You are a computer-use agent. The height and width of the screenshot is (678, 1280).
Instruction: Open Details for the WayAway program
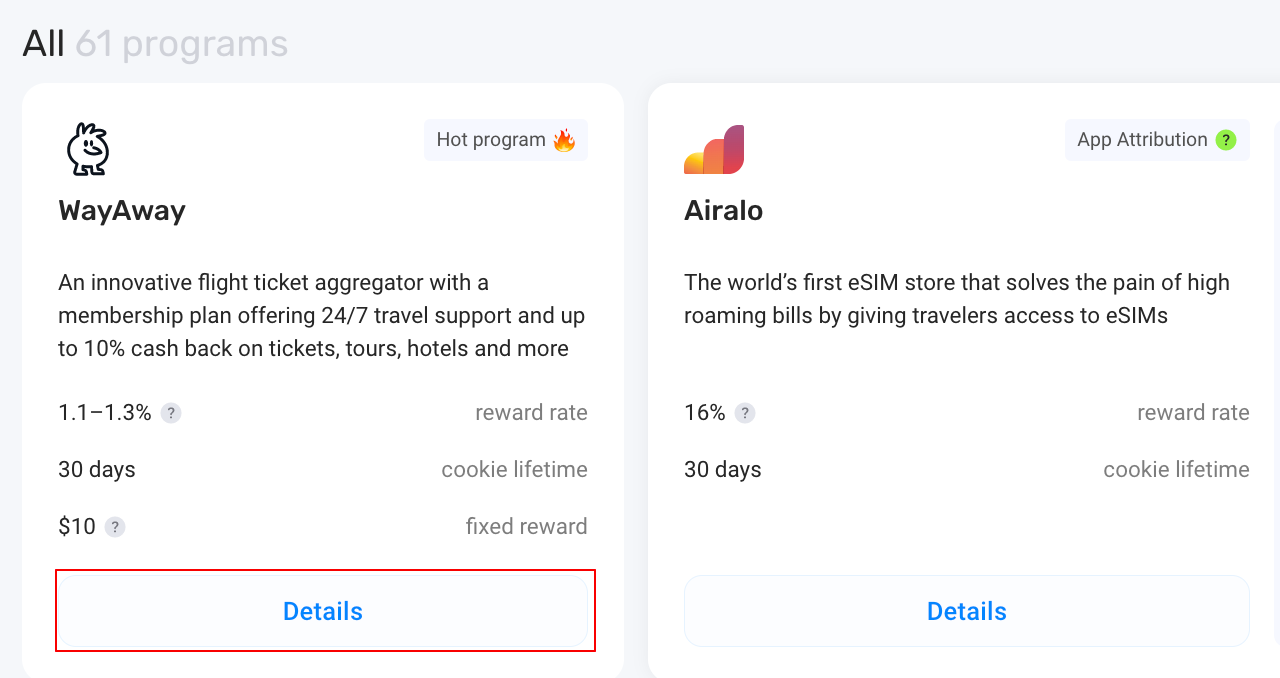323,611
